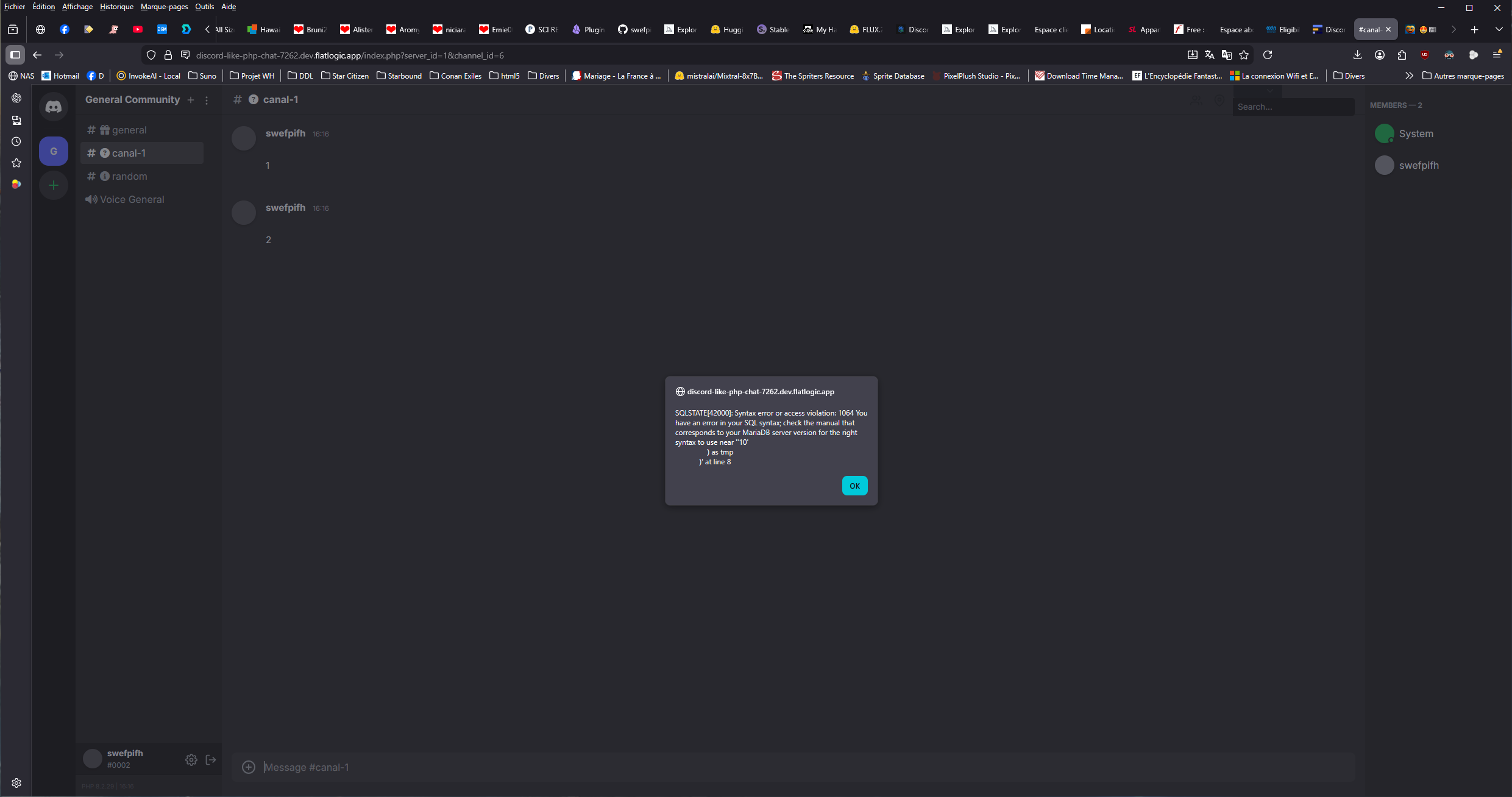Click the logout icon beside user settings
This screenshot has height=797, width=1512.
(211, 759)
